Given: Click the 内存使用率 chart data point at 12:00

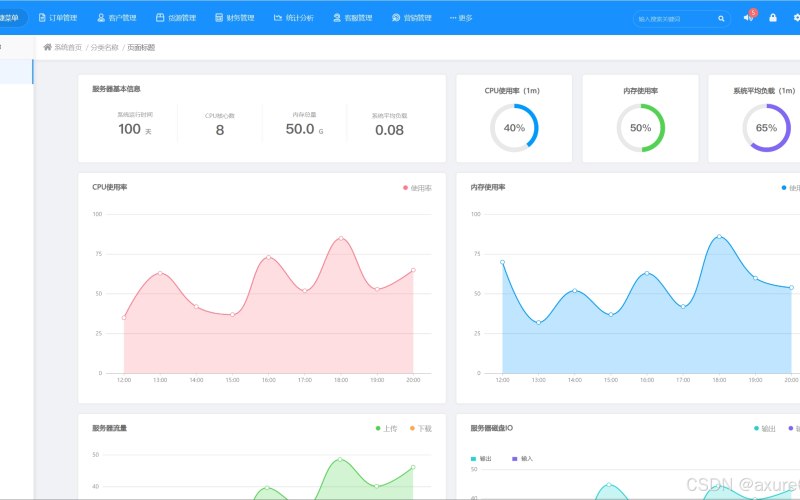Looking at the screenshot, I should (503, 262).
